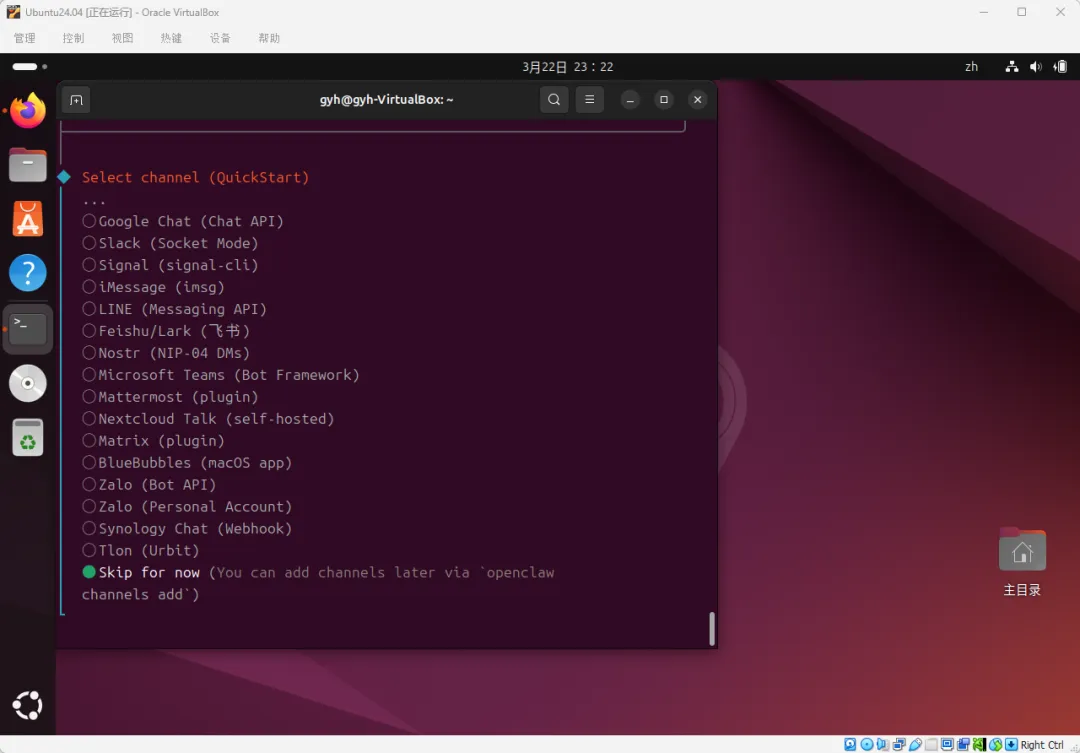Image resolution: width=1080 pixels, height=753 pixels.
Task: Click the terminal title gyh@gyh-VirtualBox
Action: pyautogui.click(x=386, y=100)
